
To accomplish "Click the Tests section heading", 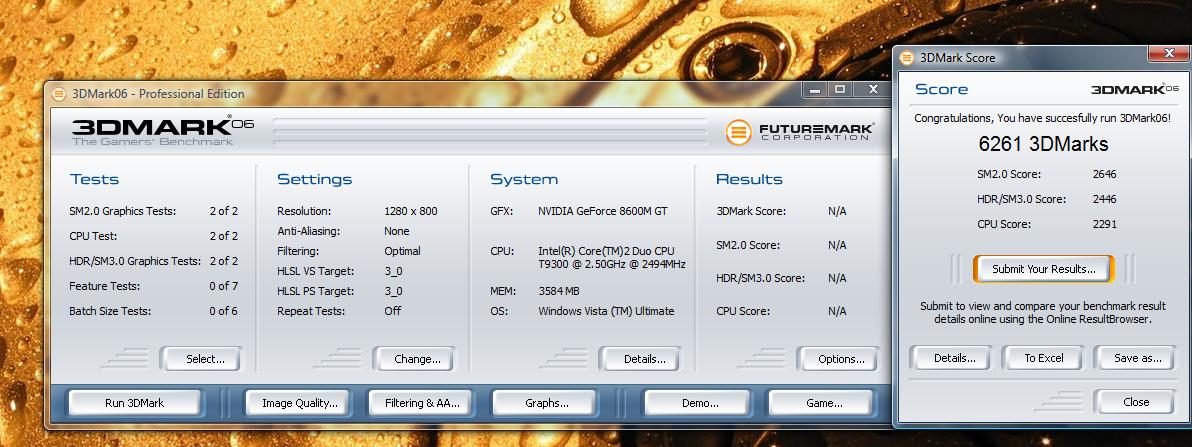I will point(94,179).
